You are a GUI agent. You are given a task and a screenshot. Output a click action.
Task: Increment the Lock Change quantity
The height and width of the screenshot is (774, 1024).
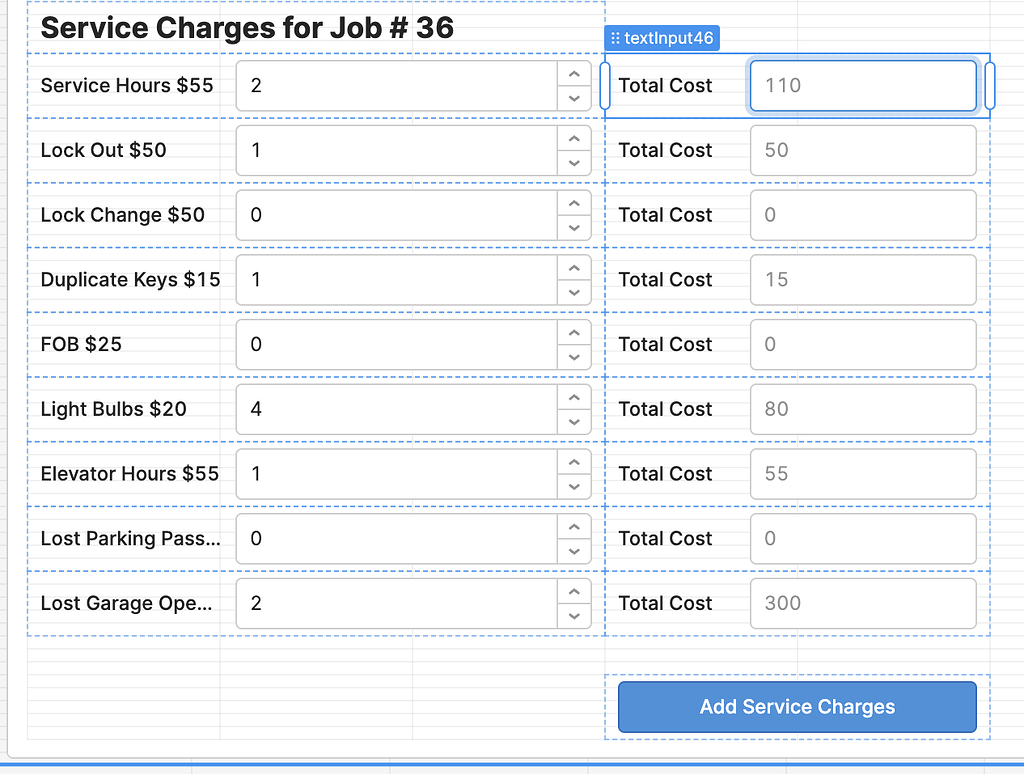(x=573, y=202)
